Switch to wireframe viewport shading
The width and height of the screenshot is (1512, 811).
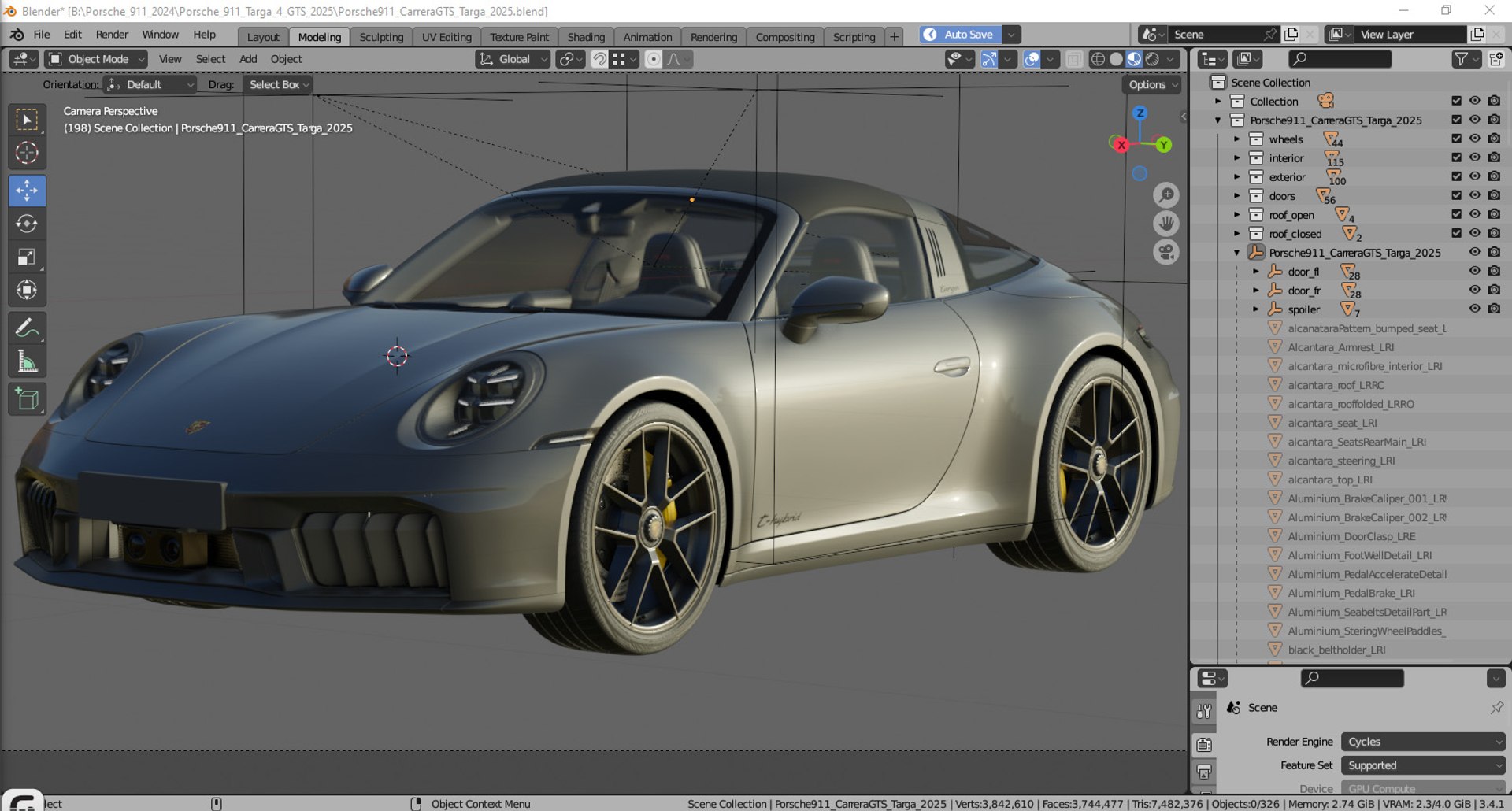click(1098, 59)
